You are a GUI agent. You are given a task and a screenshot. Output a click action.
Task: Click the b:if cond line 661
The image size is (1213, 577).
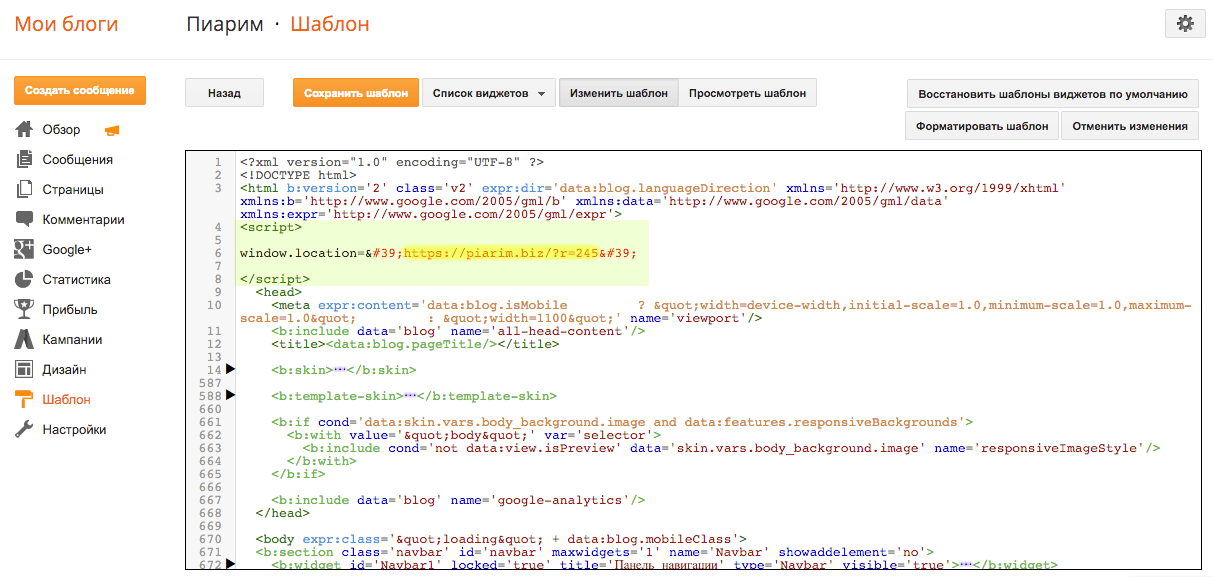(x=622, y=422)
